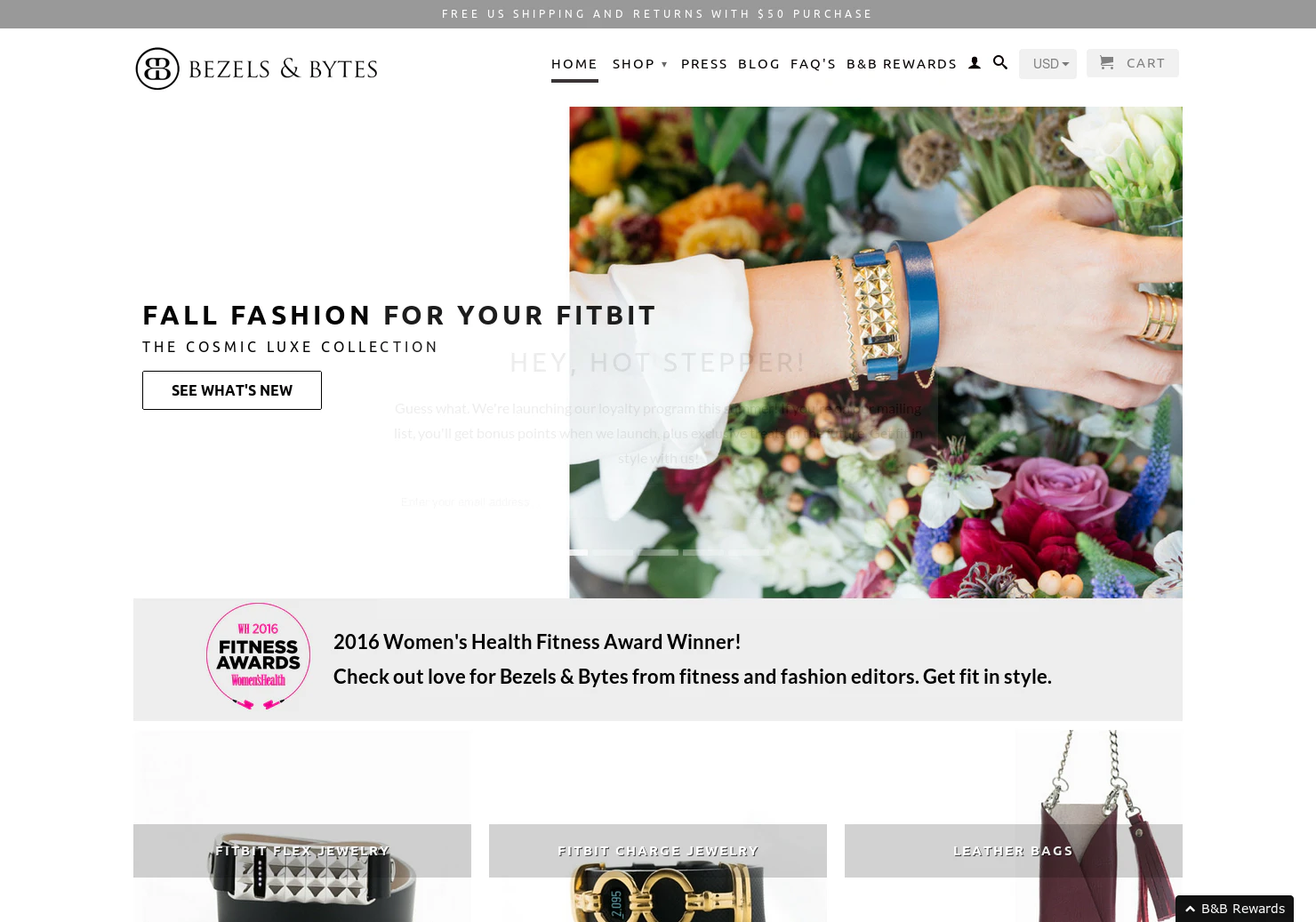Open the Press page

tap(704, 64)
